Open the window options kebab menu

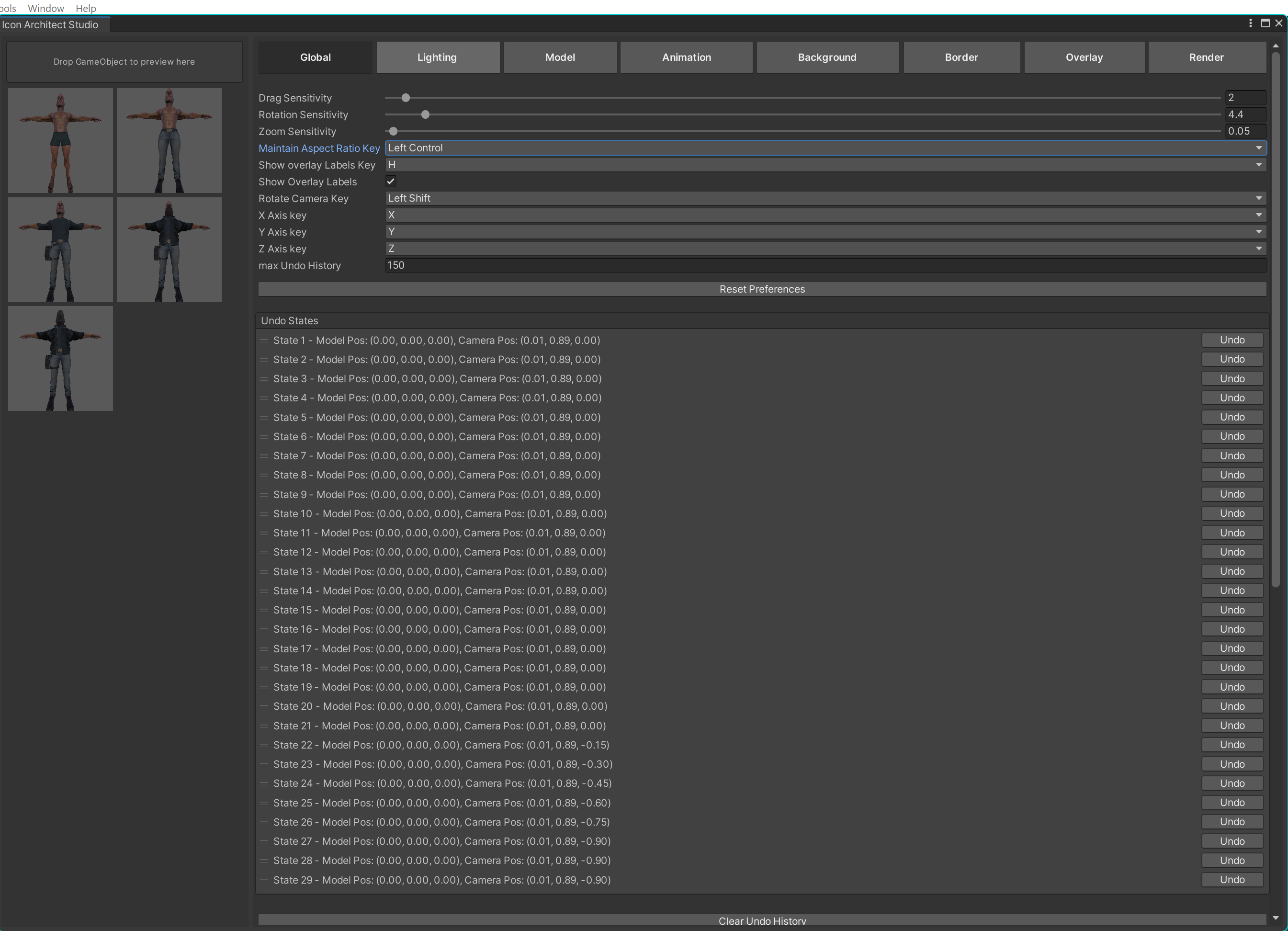coord(1250,23)
